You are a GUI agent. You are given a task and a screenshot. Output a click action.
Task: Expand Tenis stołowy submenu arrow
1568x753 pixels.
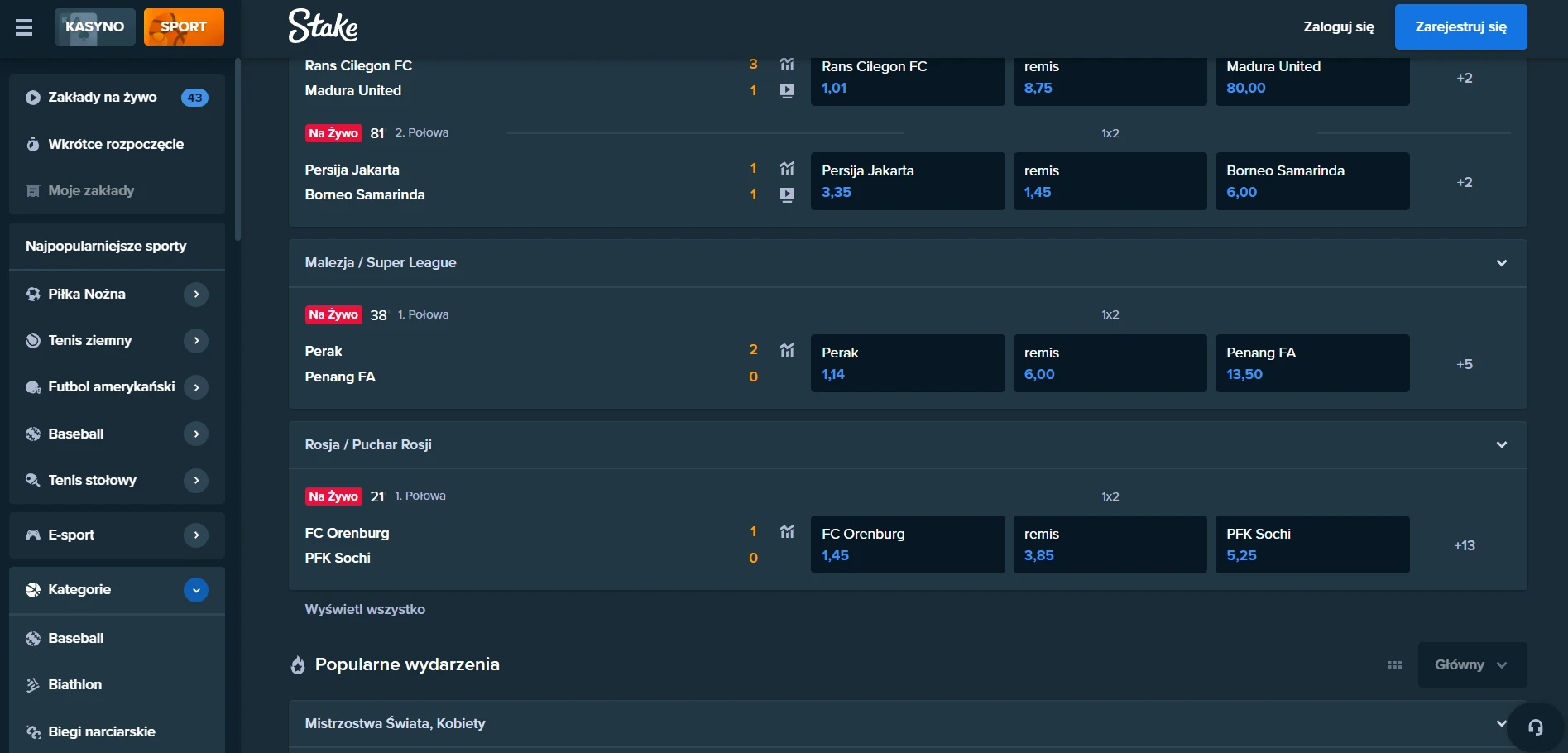[x=196, y=480]
